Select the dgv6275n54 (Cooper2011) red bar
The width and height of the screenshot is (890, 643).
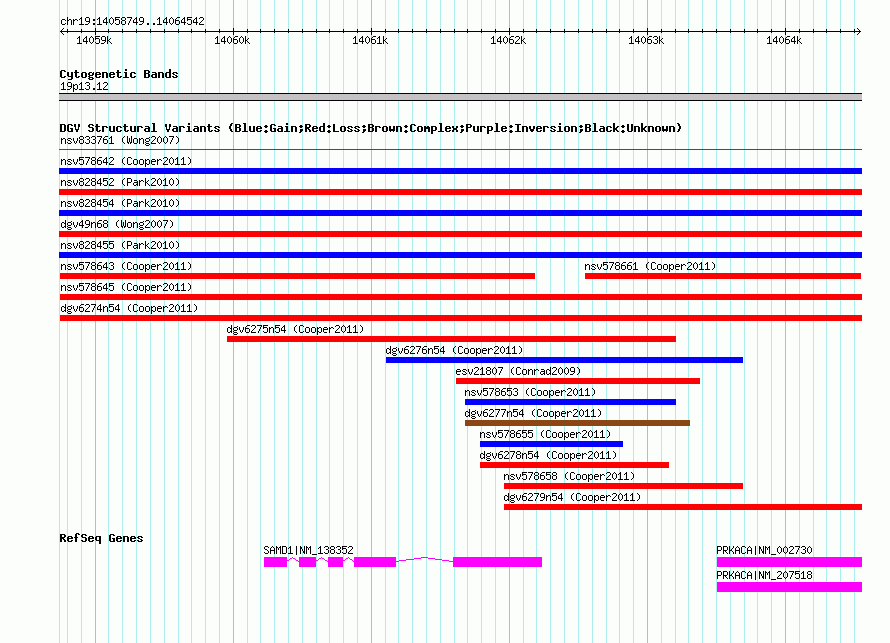click(451, 339)
